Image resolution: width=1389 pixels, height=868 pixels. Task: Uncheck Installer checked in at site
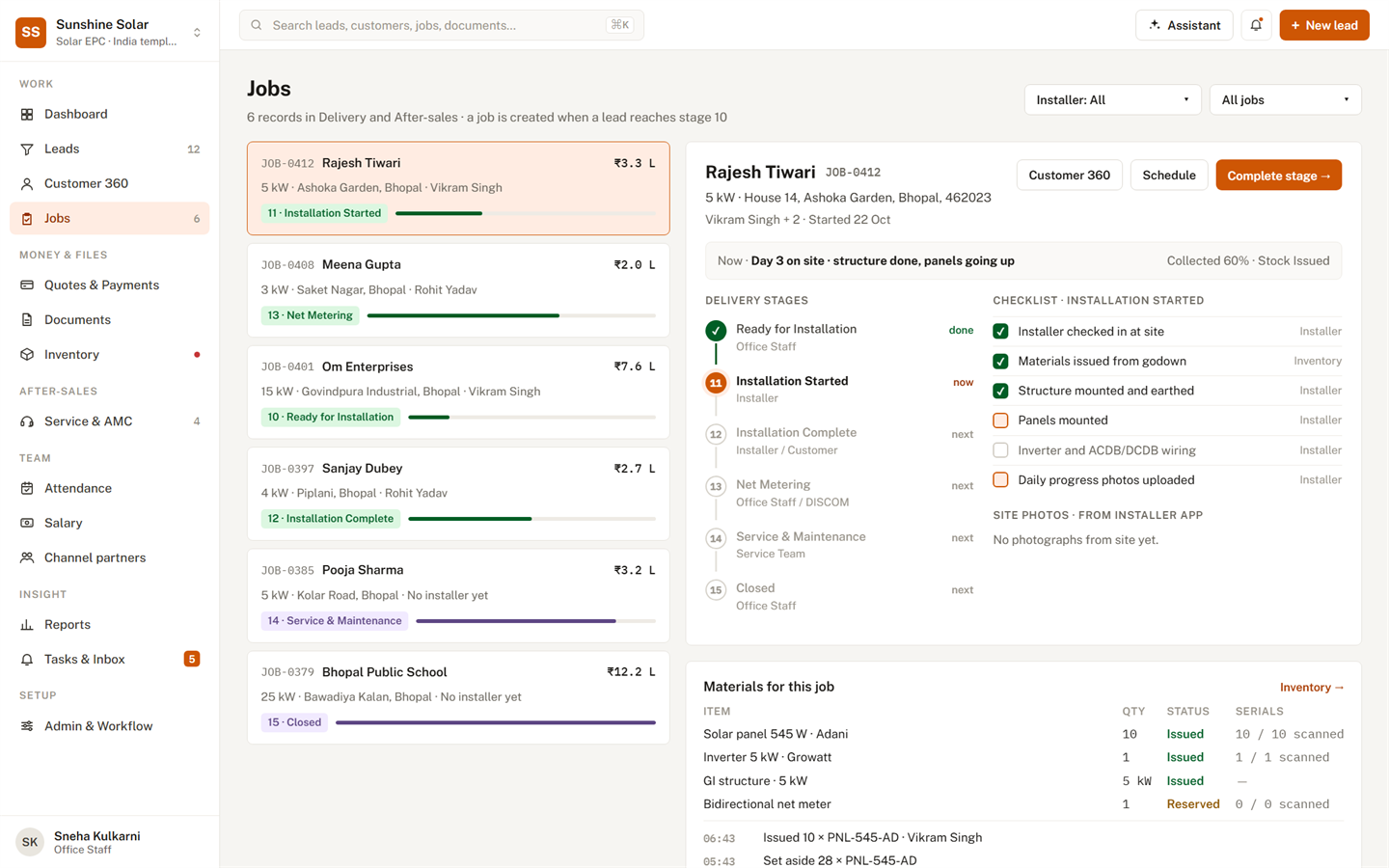1000,331
